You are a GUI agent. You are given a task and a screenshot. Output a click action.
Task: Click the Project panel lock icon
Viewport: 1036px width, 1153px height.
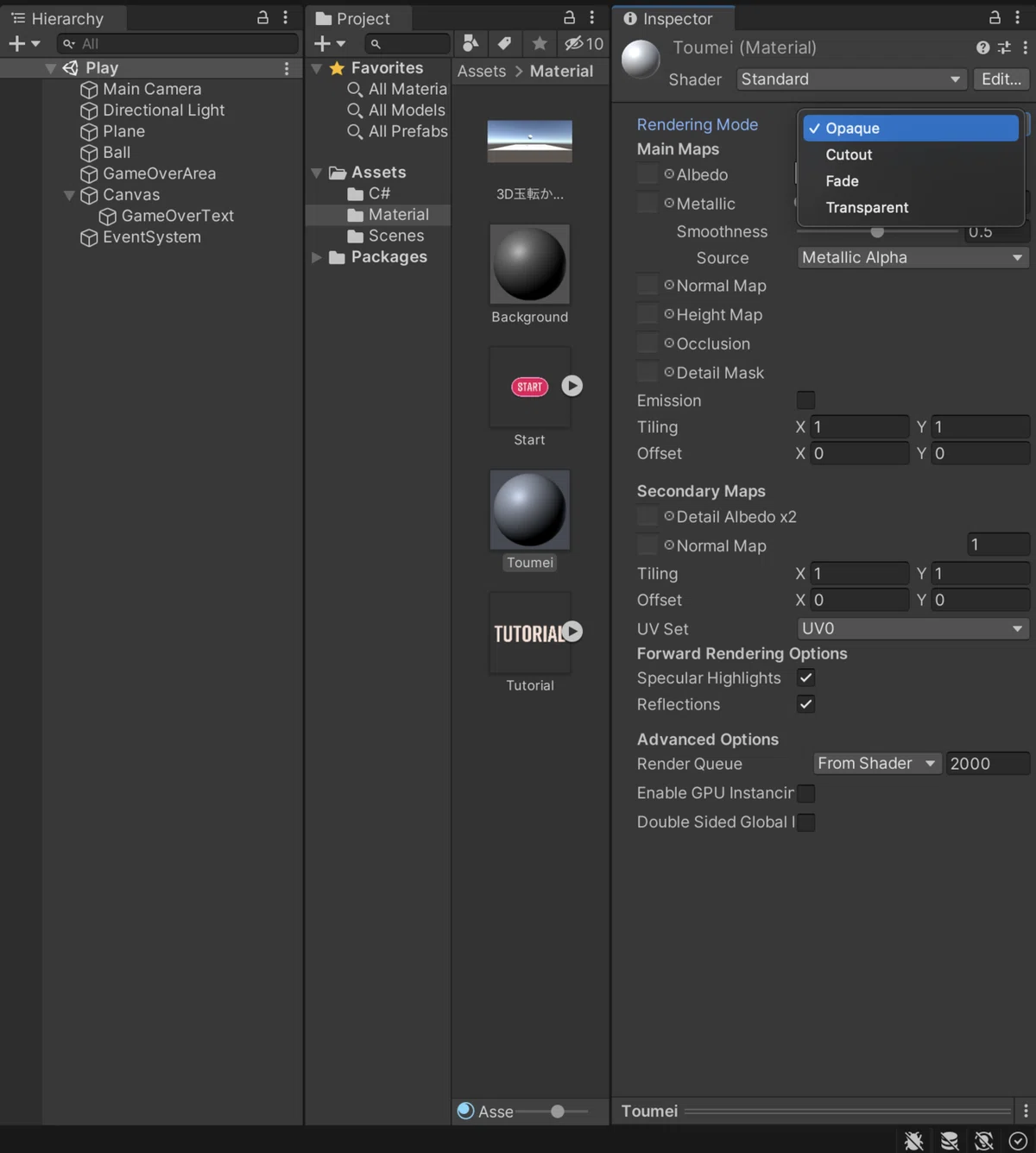[x=569, y=17]
